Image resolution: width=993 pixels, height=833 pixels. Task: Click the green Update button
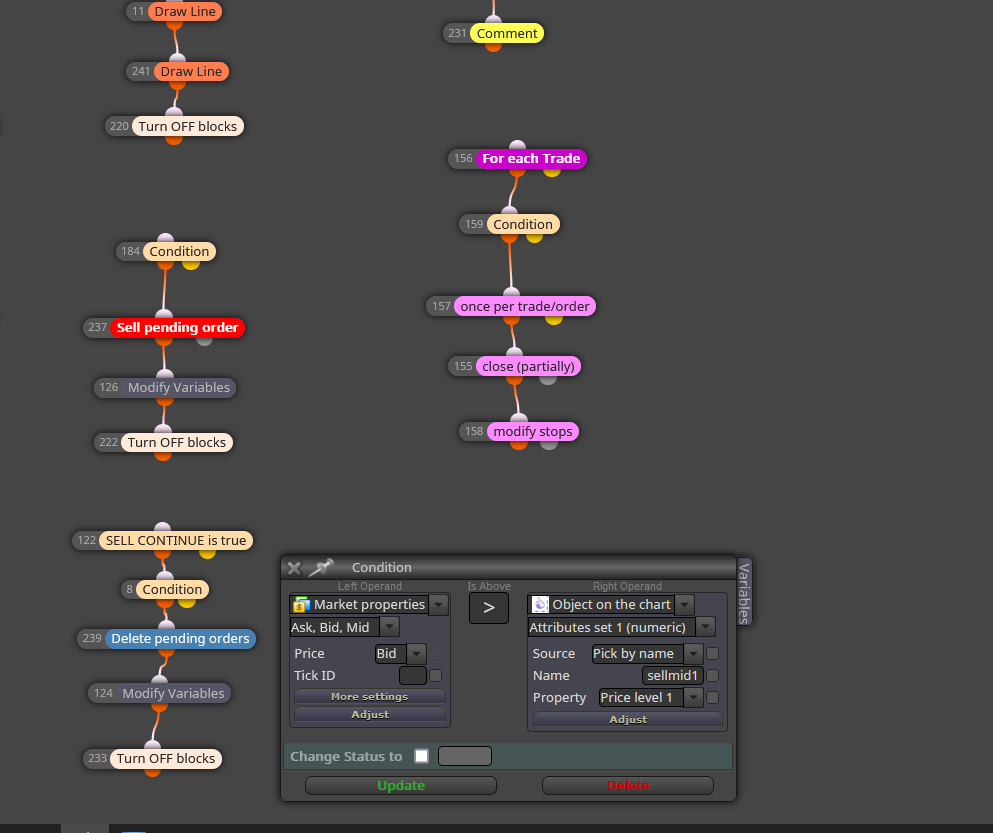coord(401,785)
